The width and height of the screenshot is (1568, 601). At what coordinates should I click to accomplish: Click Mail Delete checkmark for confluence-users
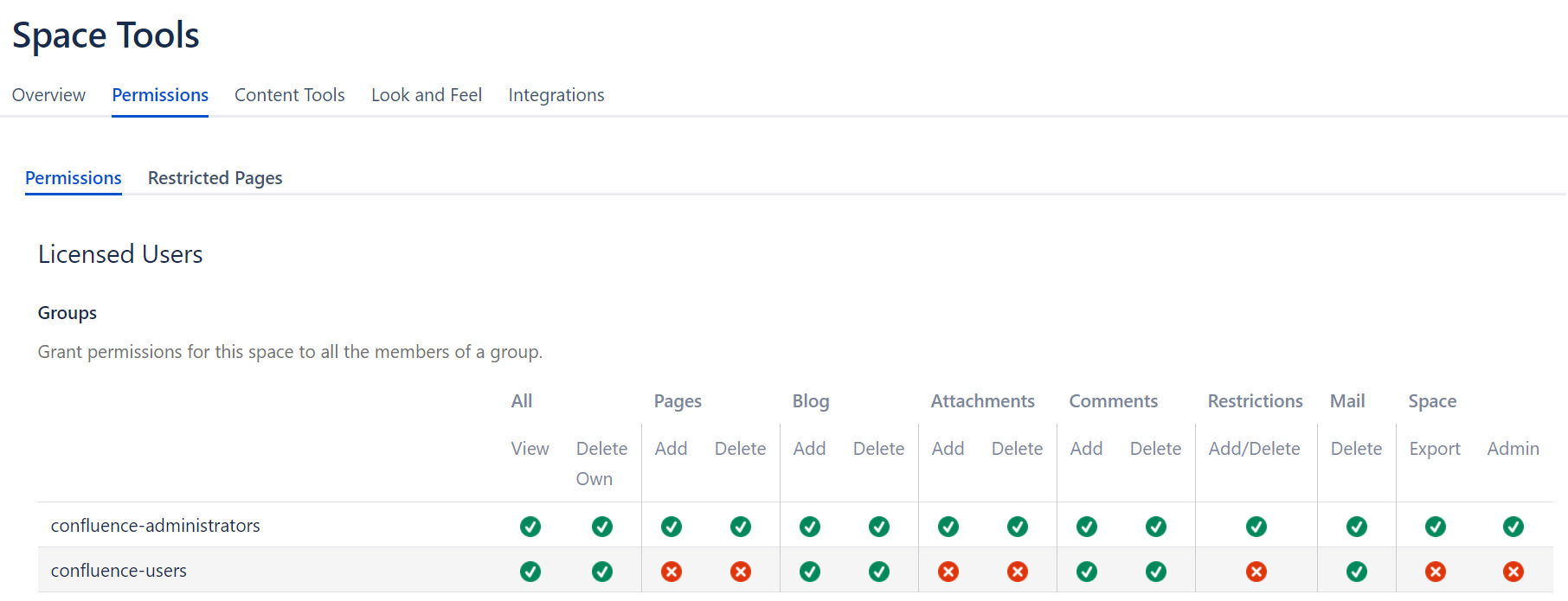coord(1357,572)
